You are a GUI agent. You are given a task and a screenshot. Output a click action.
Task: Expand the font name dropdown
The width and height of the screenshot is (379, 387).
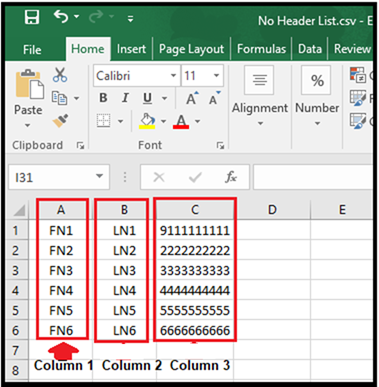pyautogui.click(x=174, y=76)
